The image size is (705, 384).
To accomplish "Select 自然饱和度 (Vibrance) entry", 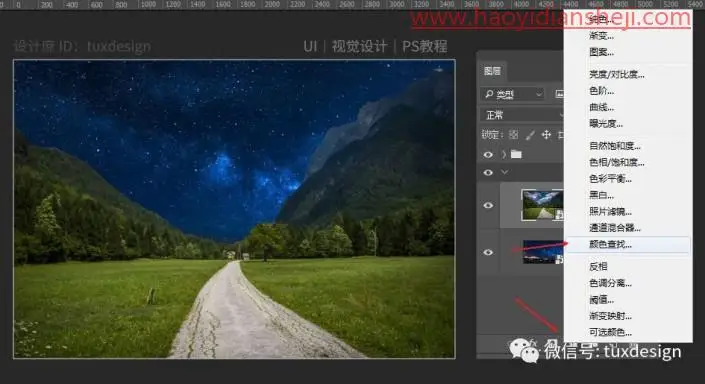I will (x=615, y=146).
